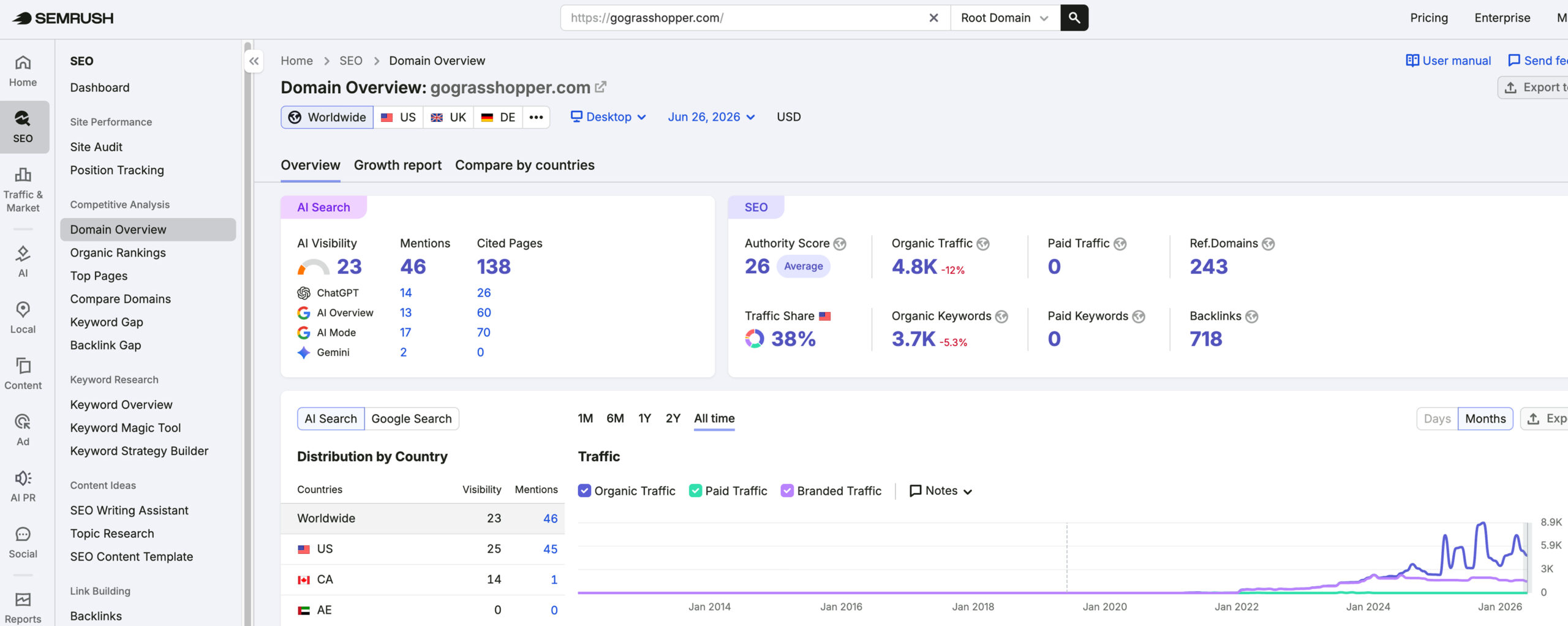Select Worldwide database
Viewport: 1568px width, 626px height.
coord(327,117)
